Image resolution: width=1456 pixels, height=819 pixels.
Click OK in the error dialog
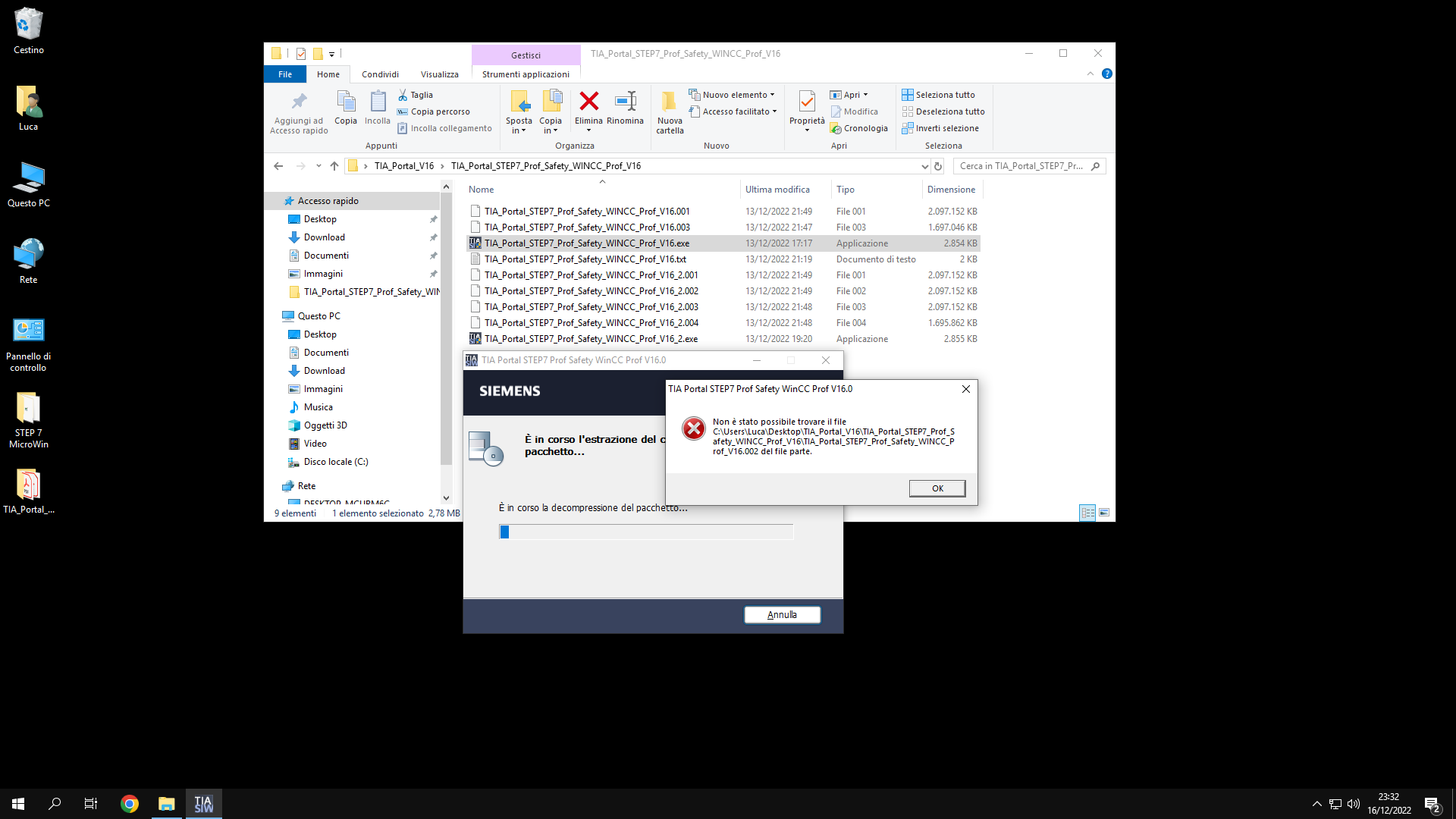click(x=937, y=488)
